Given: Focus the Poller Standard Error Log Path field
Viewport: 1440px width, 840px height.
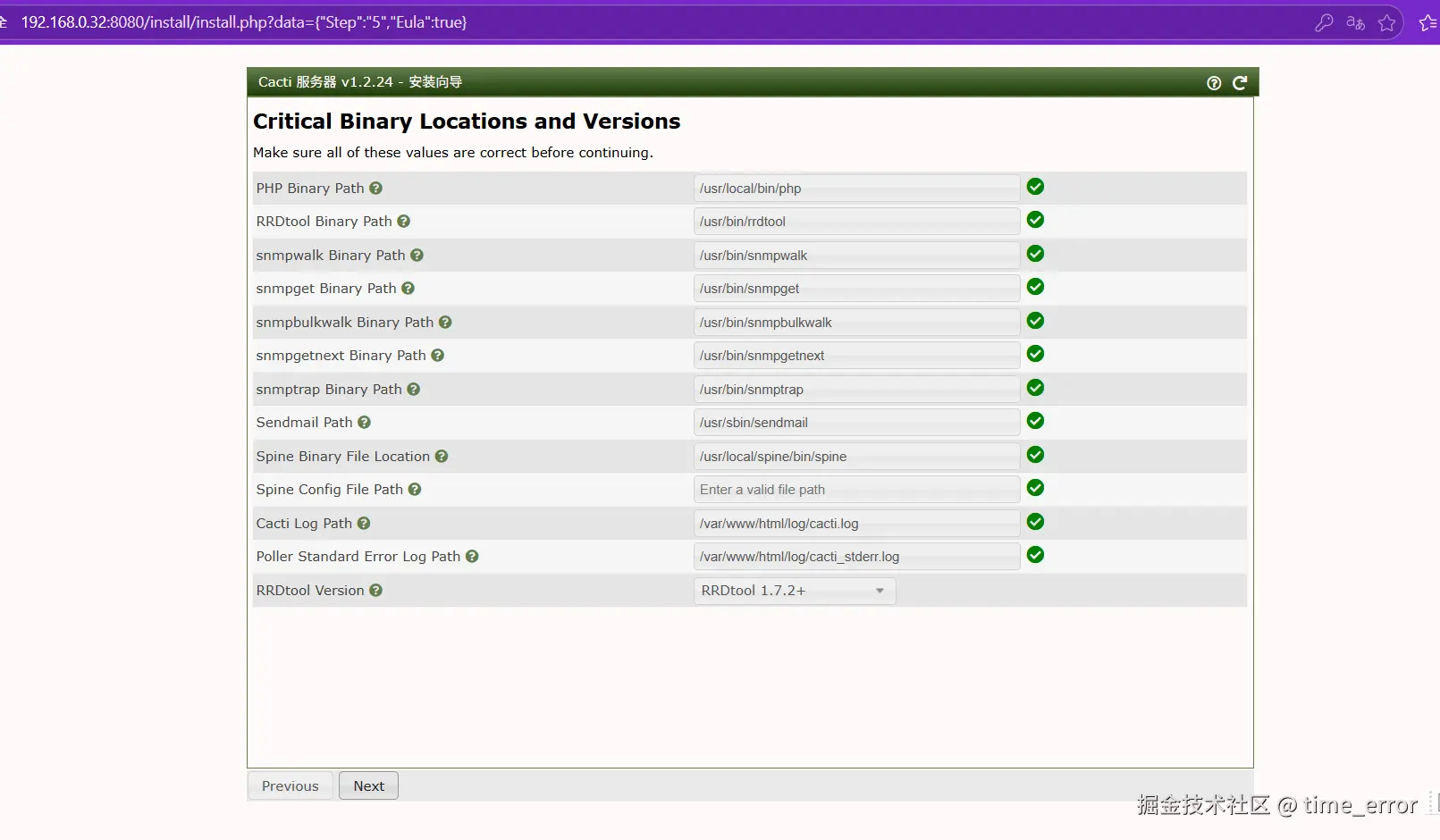Looking at the screenshot, I should pyautogui.click(x=856, y=557).
